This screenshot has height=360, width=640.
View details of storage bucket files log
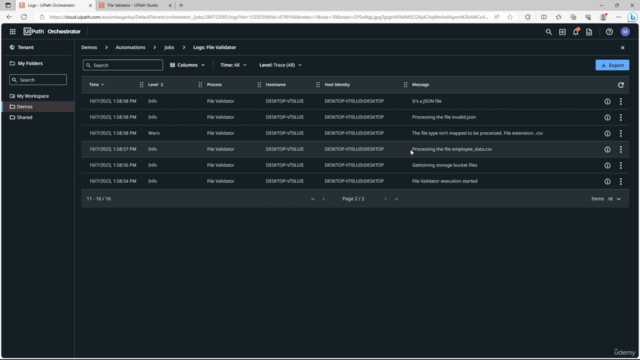(x=607, y=165)
